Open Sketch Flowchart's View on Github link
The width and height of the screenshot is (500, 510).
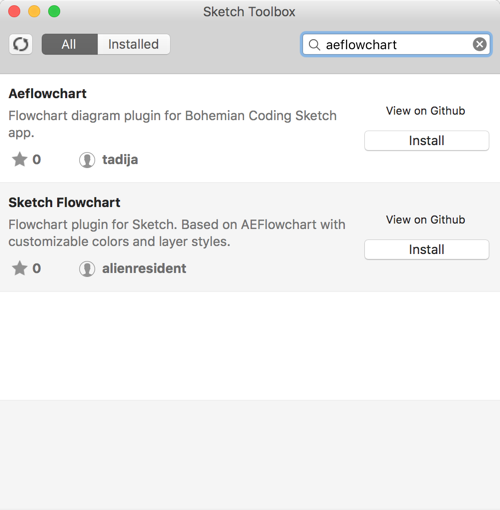(x=425, y=220)
